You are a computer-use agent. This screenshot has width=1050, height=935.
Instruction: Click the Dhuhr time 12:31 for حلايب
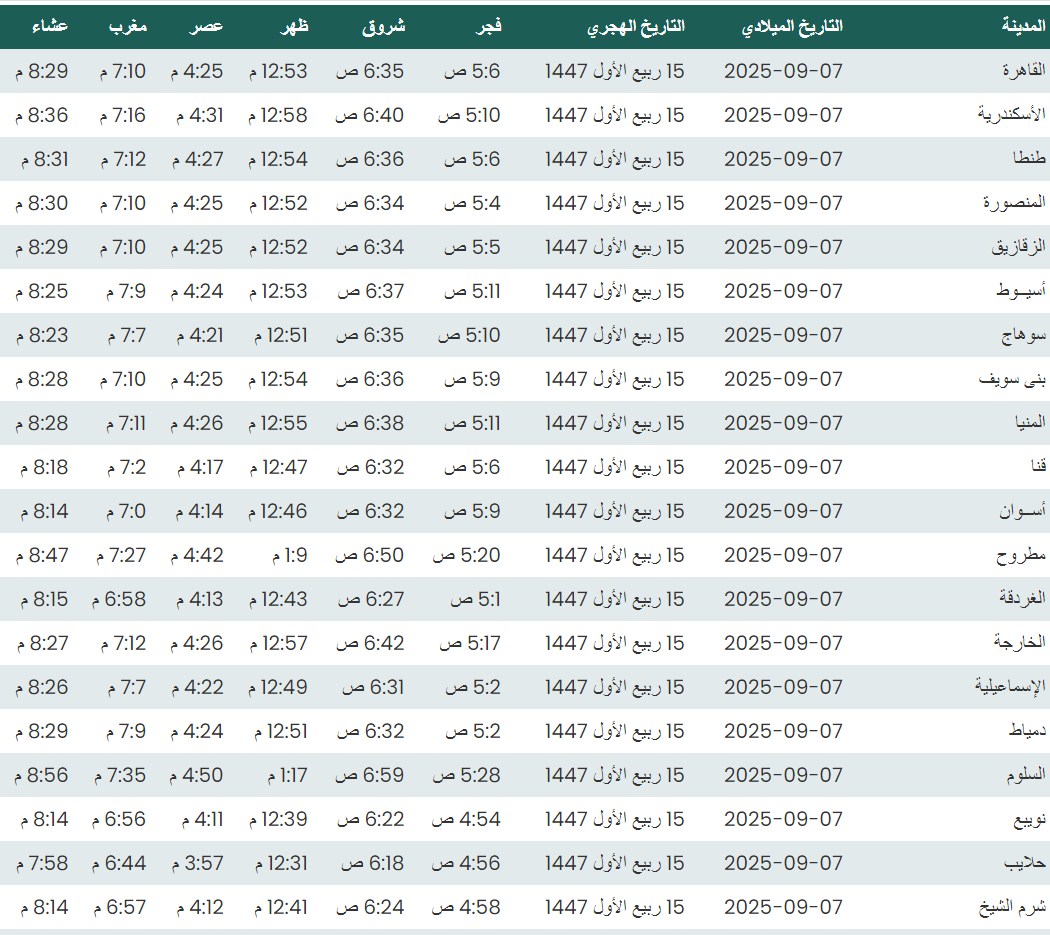[278, 863]
